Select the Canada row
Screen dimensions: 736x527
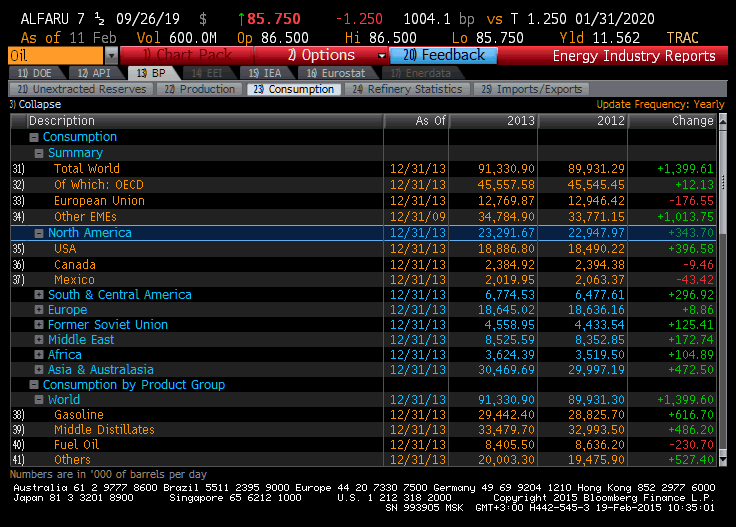pos(363,265)
